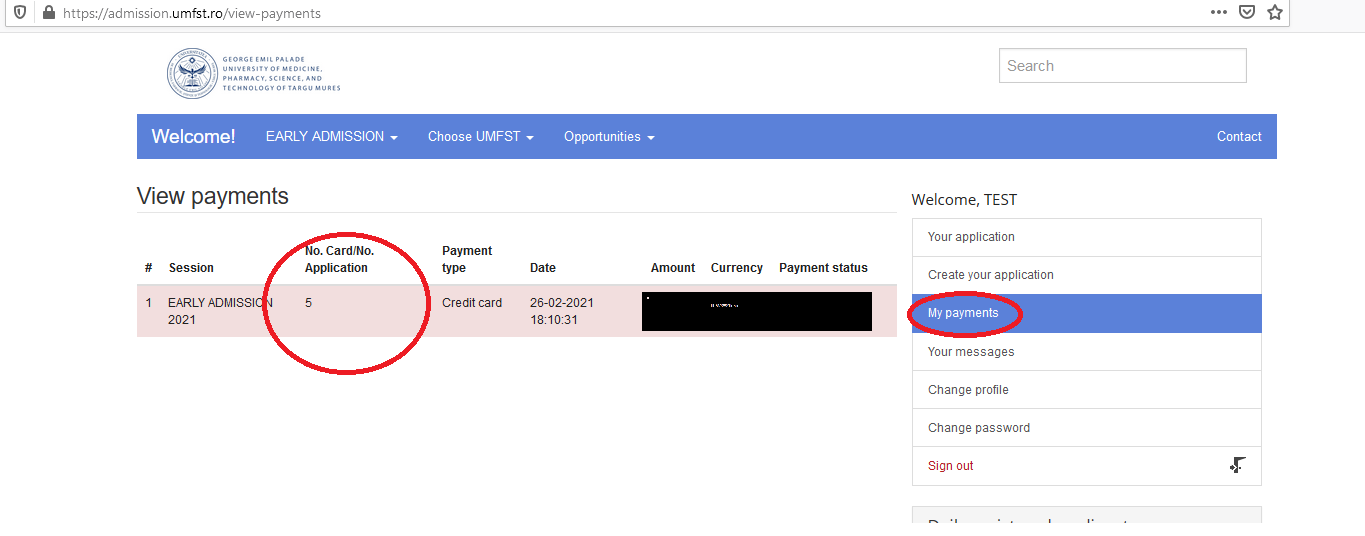Select Change profile option
Screen dimensions: 1365x536
(x=968, y=390)
